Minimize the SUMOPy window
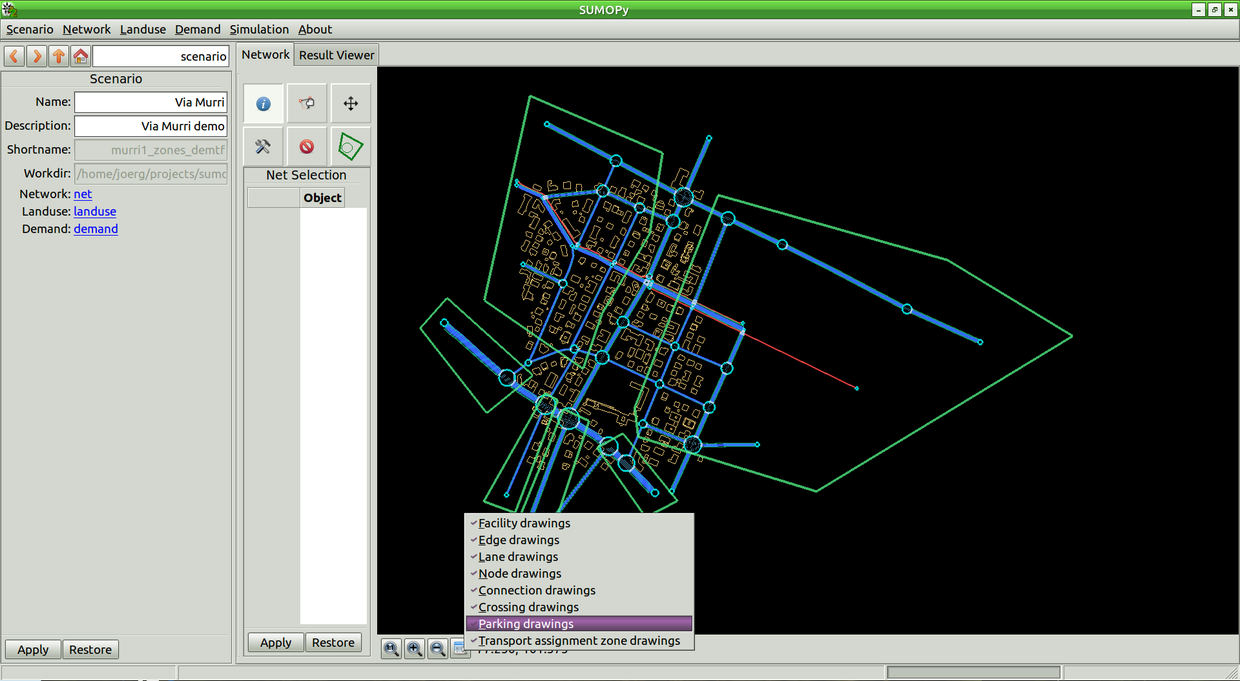 (1198, 9)
